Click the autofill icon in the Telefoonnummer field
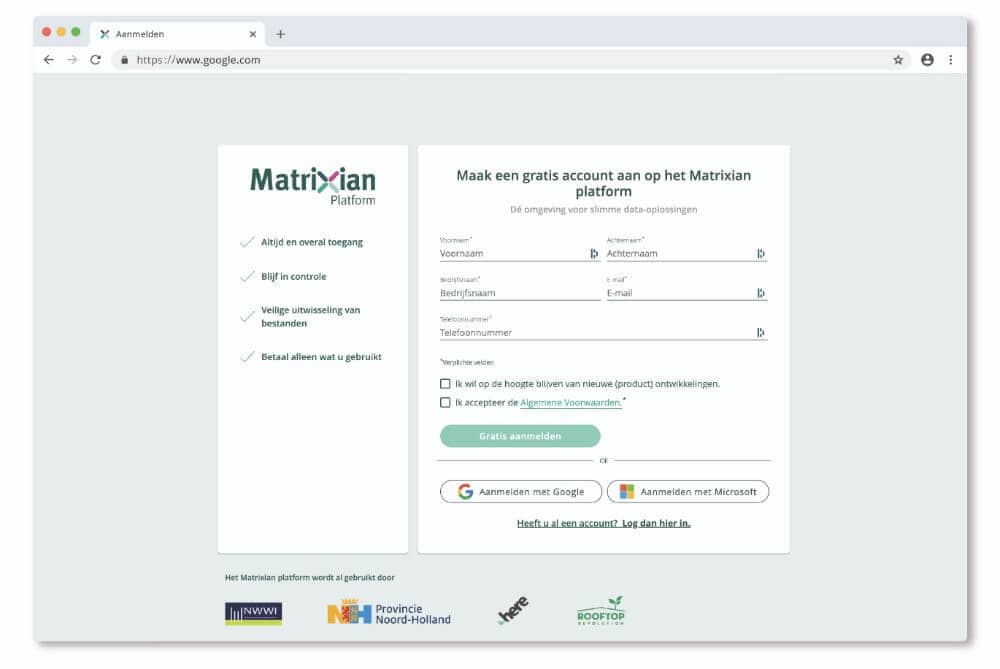Viewport: 1000px width, 669px height. [x=761, y=333]
